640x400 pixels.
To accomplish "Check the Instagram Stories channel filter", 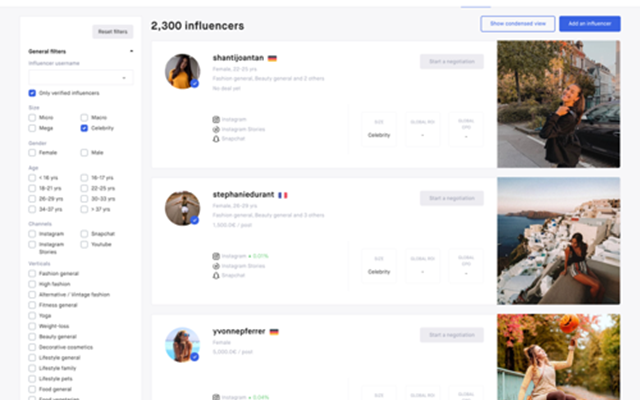I will click(x=32, y=244).
